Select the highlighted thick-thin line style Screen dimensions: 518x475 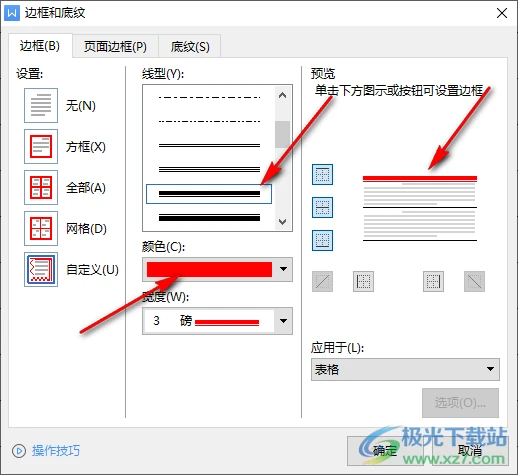coord(209,194)
